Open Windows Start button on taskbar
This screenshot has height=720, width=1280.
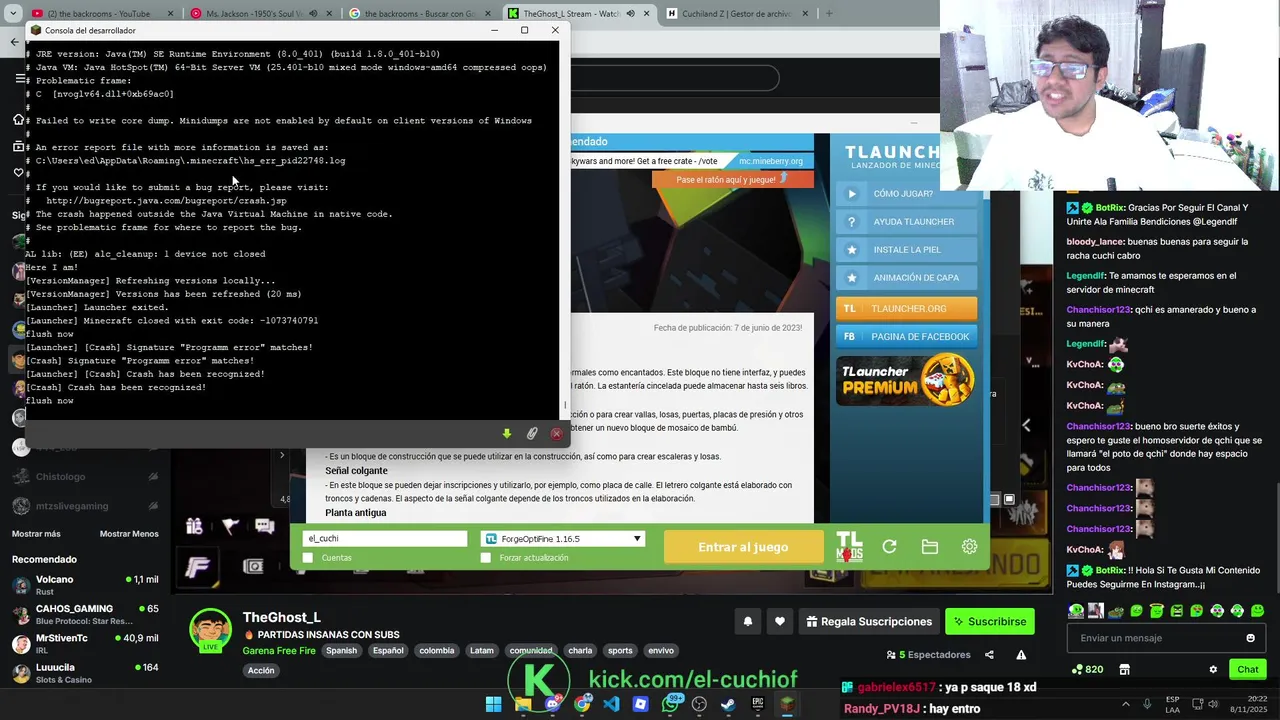[x=493, y=704]
